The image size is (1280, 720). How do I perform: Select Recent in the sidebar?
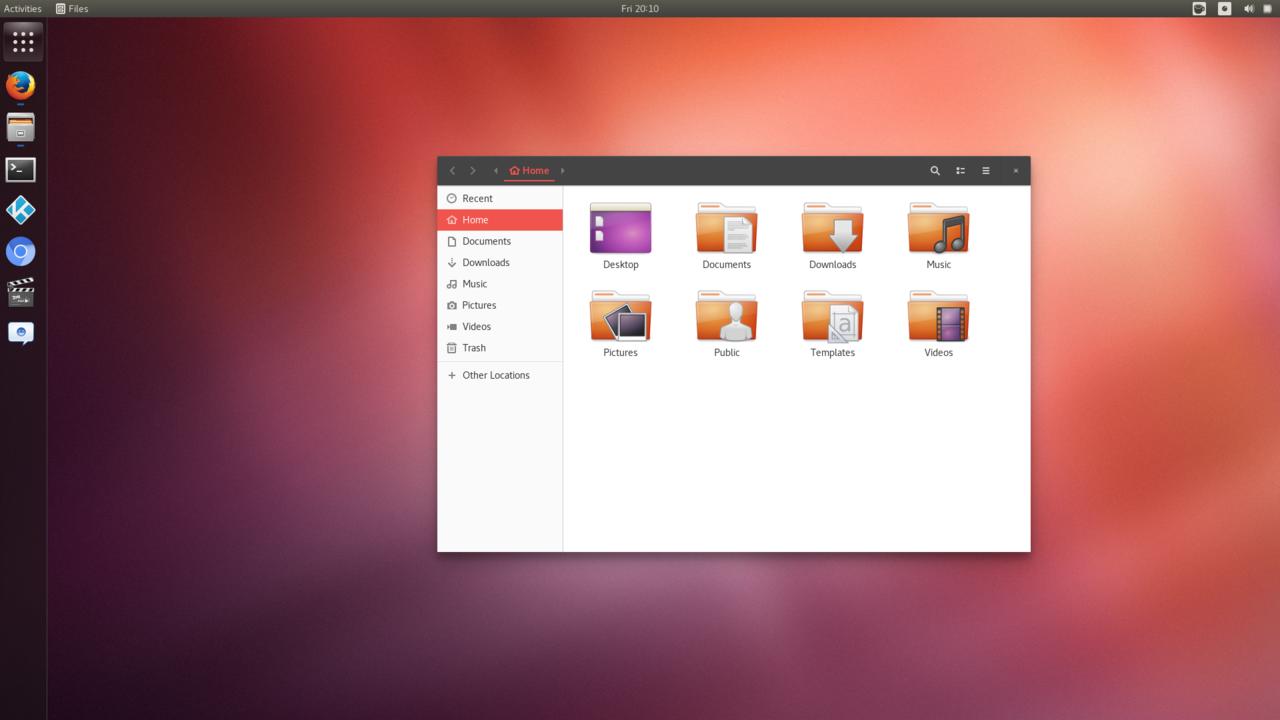pyautogui.click(x=500, y=198)
